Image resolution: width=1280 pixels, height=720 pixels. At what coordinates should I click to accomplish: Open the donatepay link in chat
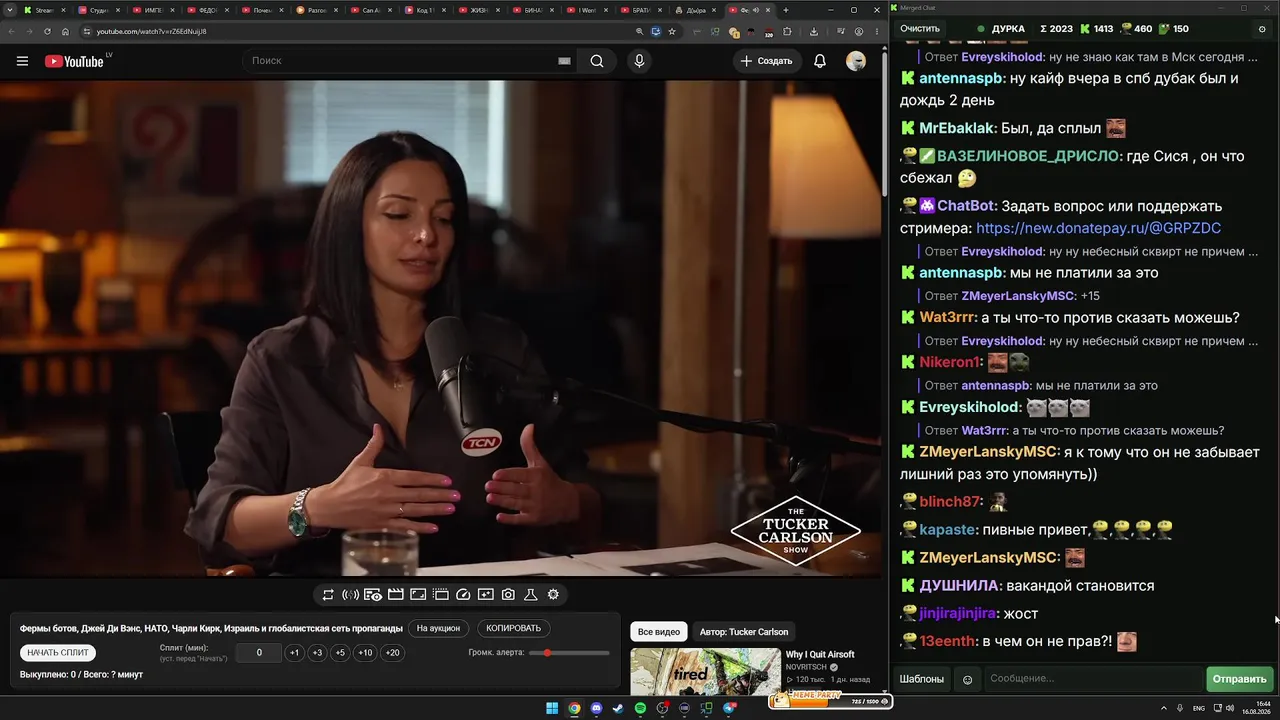1098,228
